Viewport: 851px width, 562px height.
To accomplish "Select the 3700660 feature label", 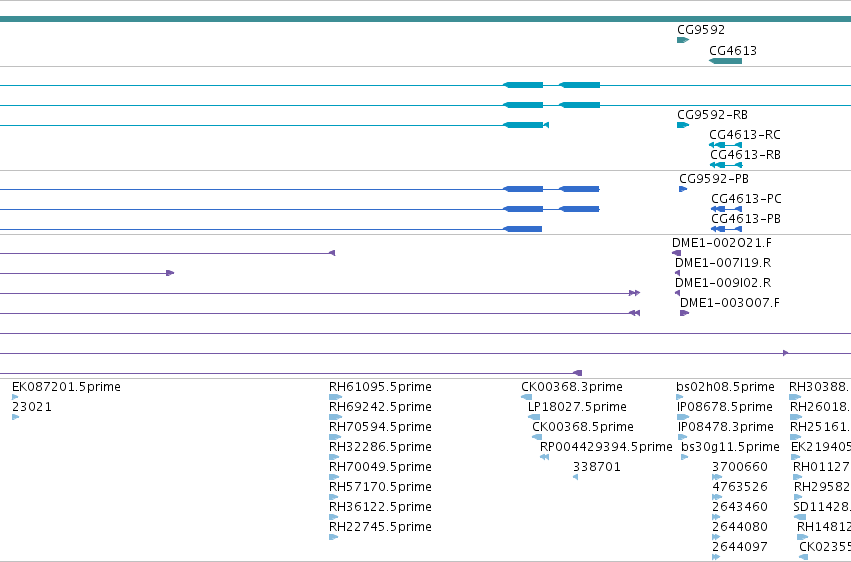I will pos(740,467).
